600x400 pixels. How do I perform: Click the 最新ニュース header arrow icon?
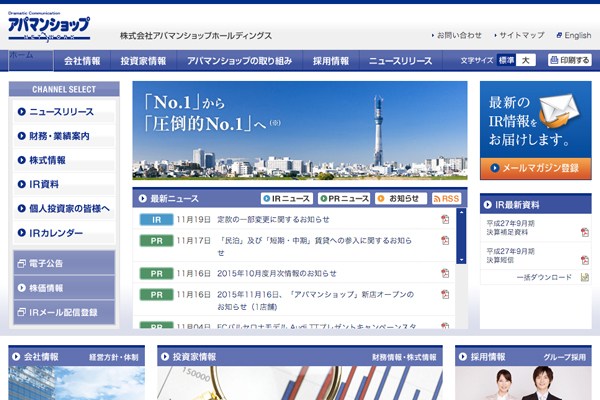pyautogui.click(x=143, y=199)
